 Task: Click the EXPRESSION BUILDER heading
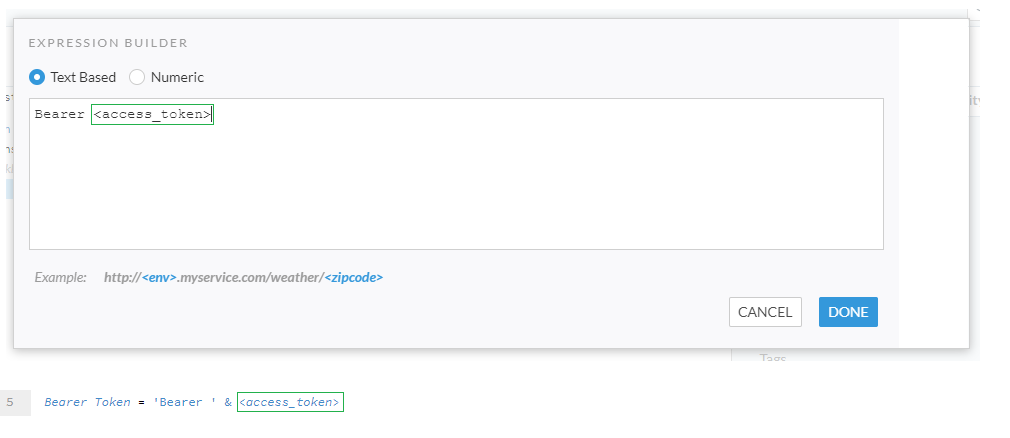click(108, 43)
